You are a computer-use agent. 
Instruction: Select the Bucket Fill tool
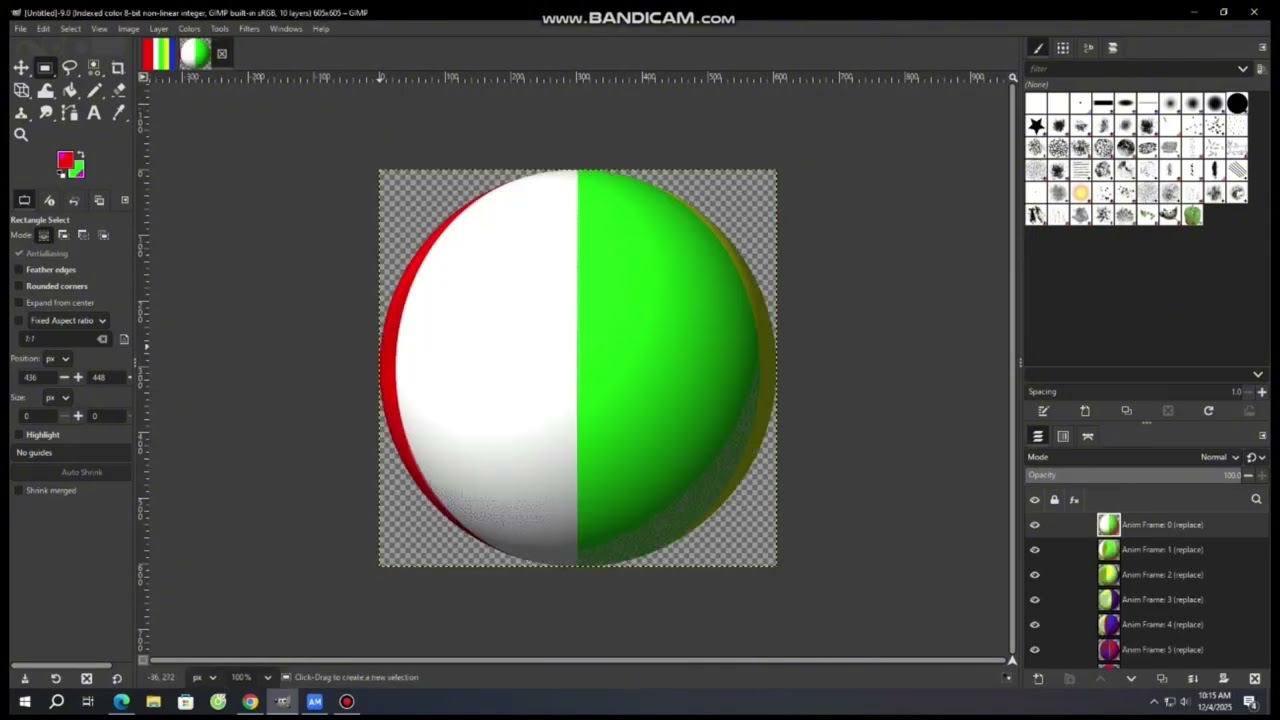[x=70, y=91]
